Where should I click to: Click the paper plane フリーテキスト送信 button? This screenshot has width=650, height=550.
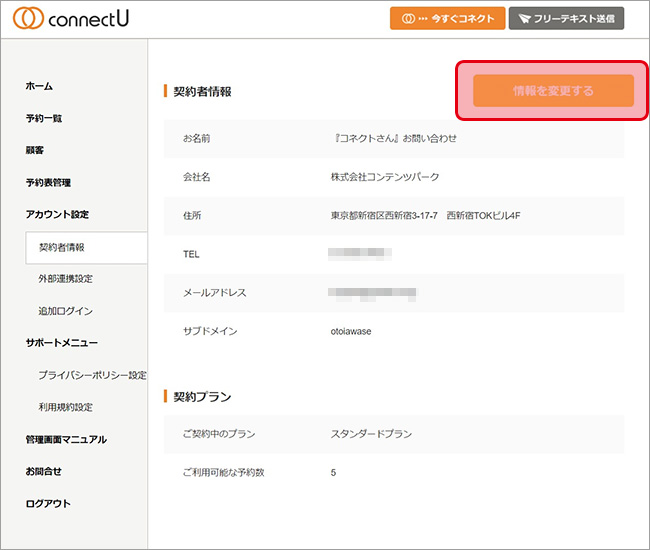coord(566,19)
